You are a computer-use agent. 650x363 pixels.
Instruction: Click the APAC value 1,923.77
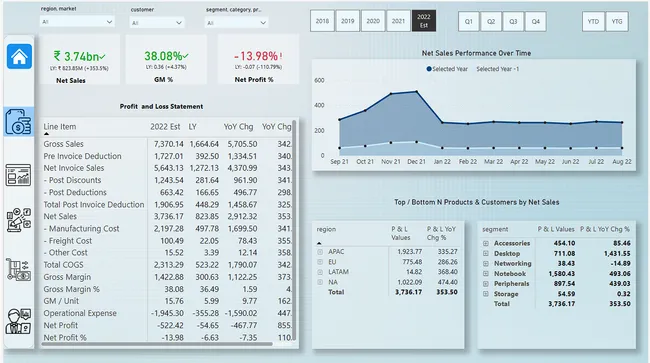410,252
